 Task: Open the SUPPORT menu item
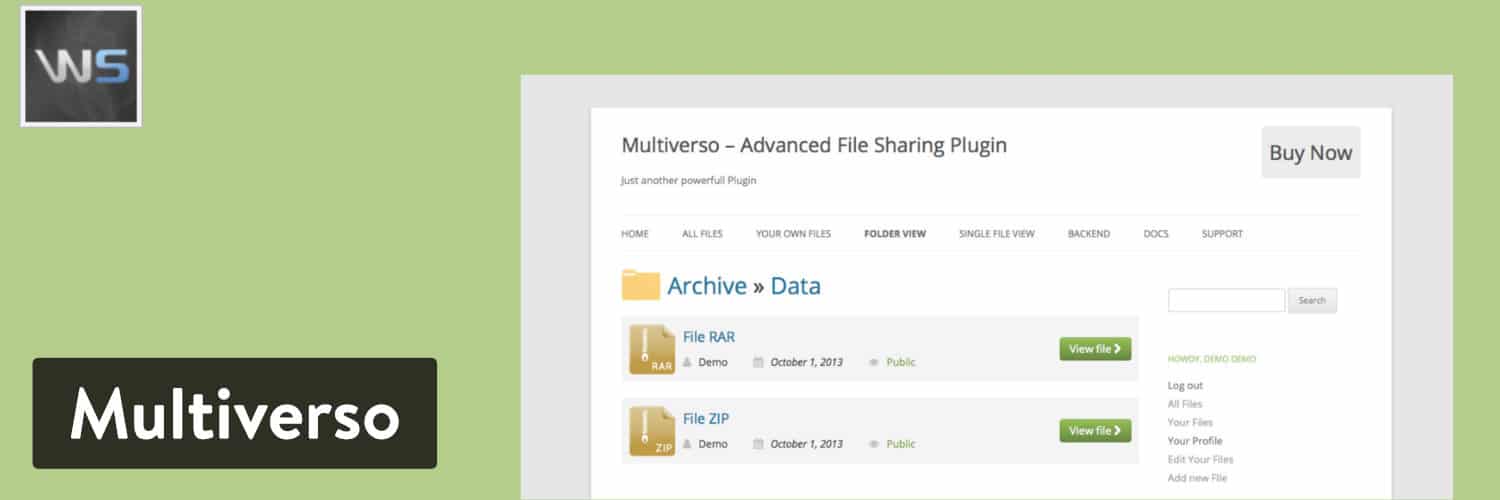(1222, 234)
